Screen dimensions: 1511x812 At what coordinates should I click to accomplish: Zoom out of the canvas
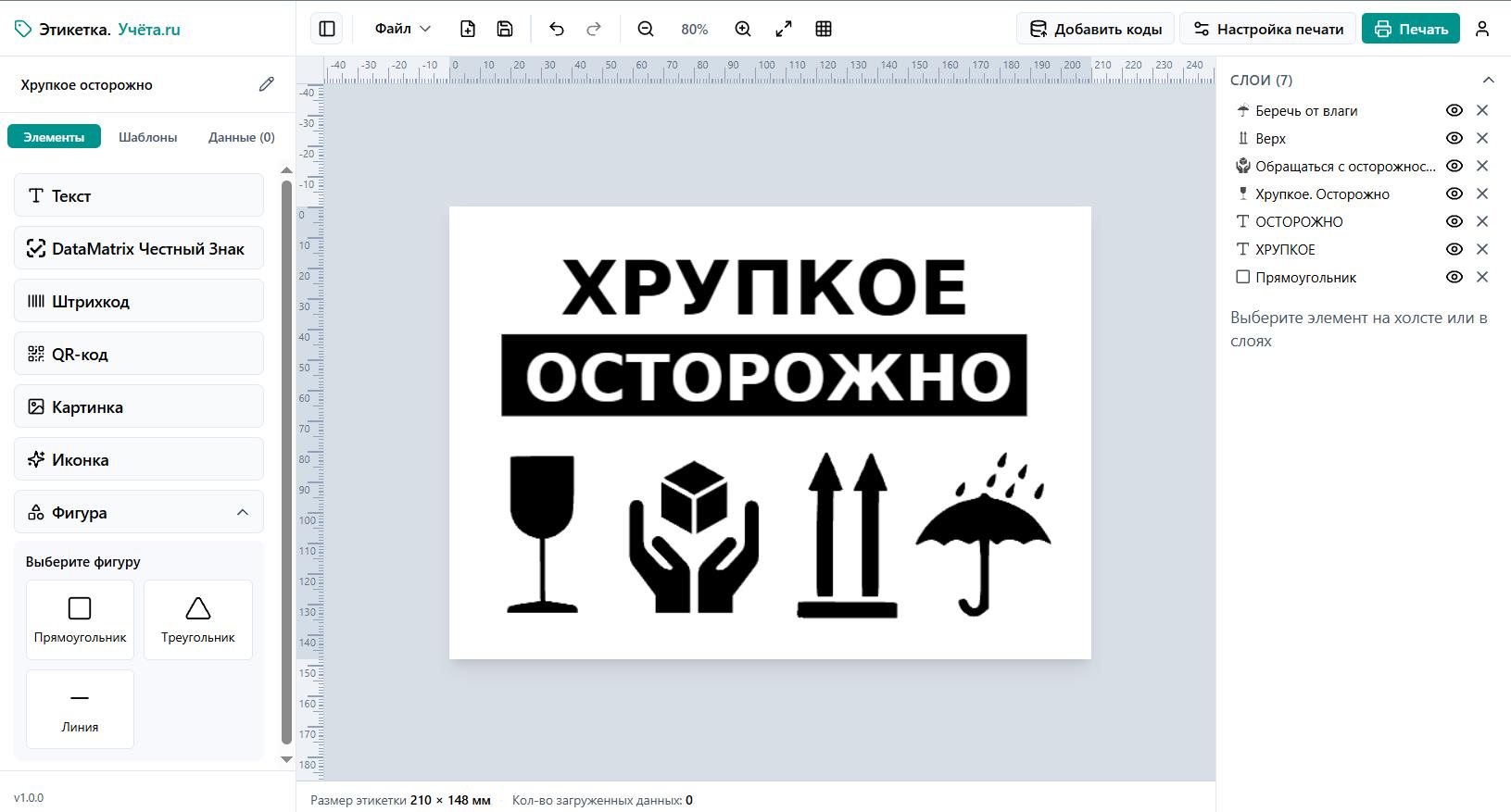click(646, 29)
